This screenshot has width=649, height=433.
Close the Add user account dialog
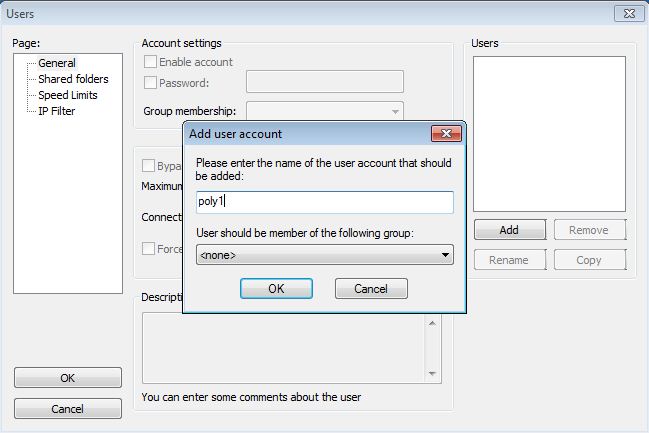[445, 134]
